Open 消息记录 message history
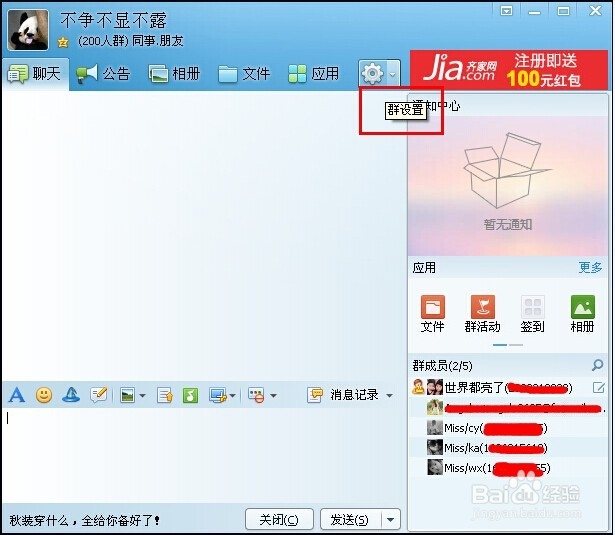The image size is (615, 535). pos(343,395)
